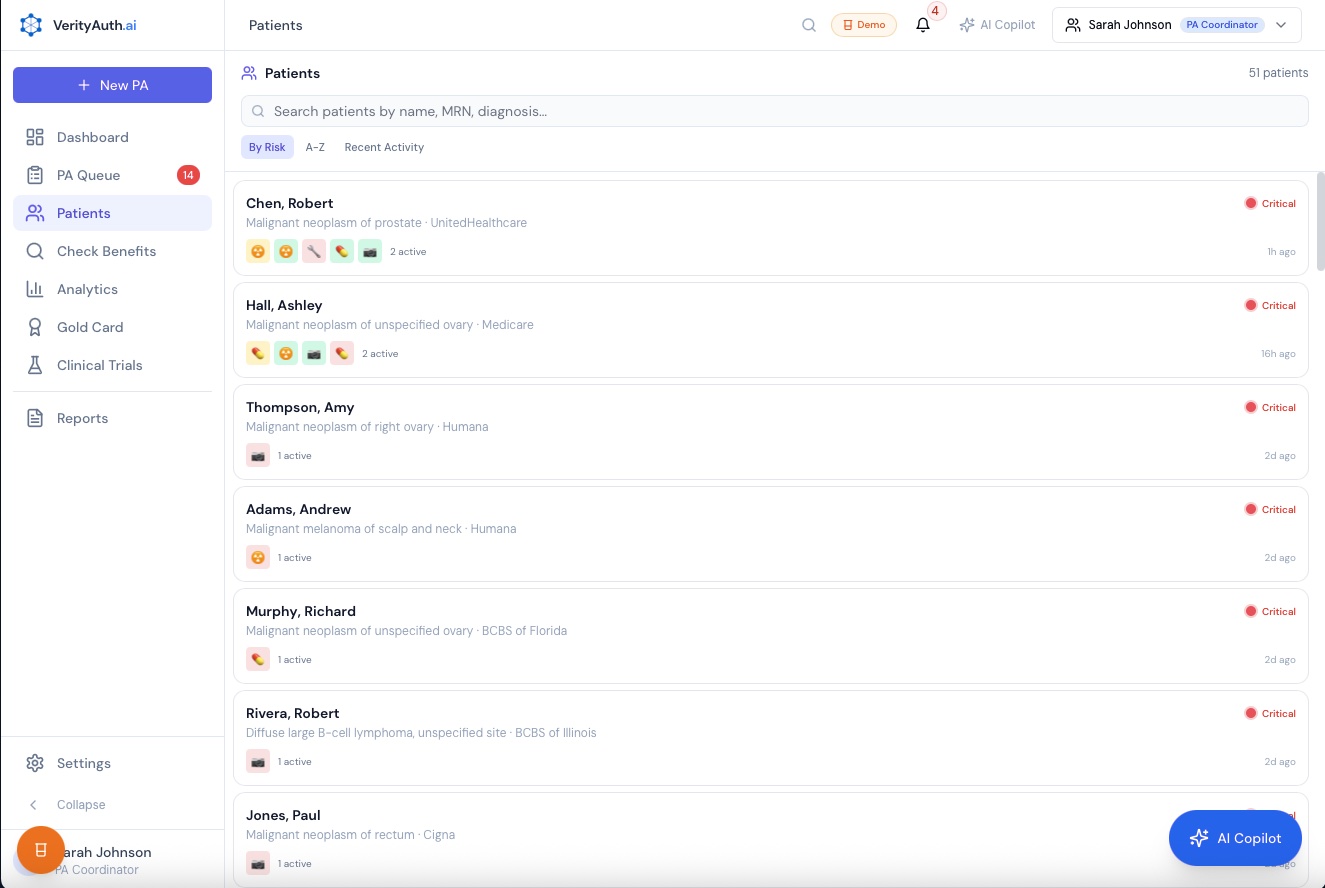The height and width of the screenshot is (888, 1325).
Task: Sort patients by Recent Activity
Action: coord(384,147)
